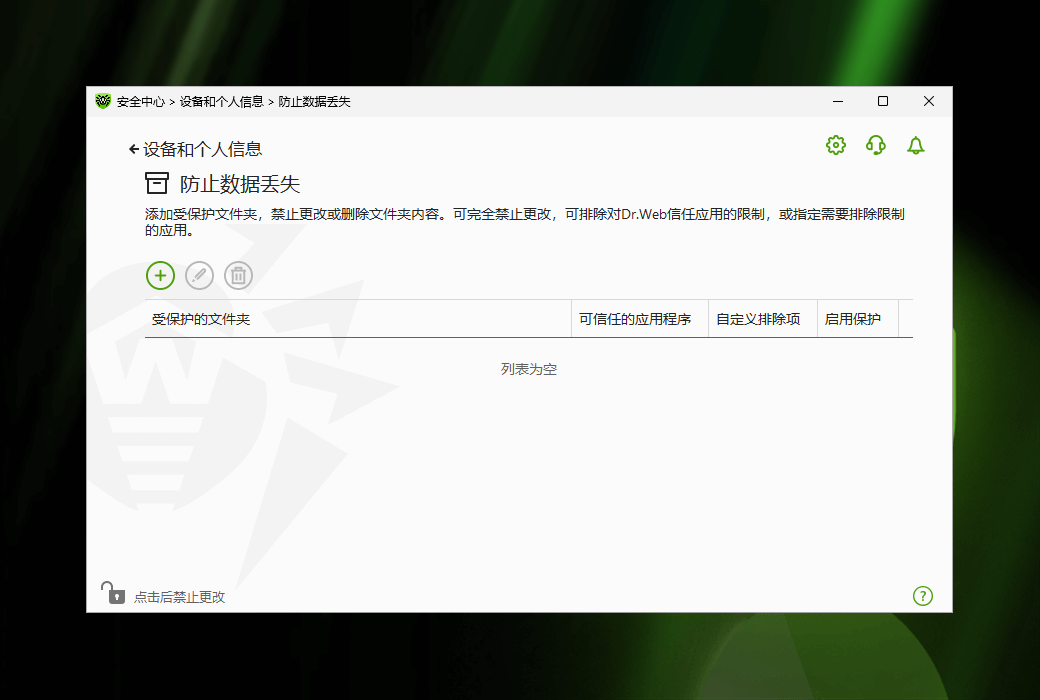Minimize the Dr.Web window
This screenshot has height=700, width=1040.
tap(838, 102)
